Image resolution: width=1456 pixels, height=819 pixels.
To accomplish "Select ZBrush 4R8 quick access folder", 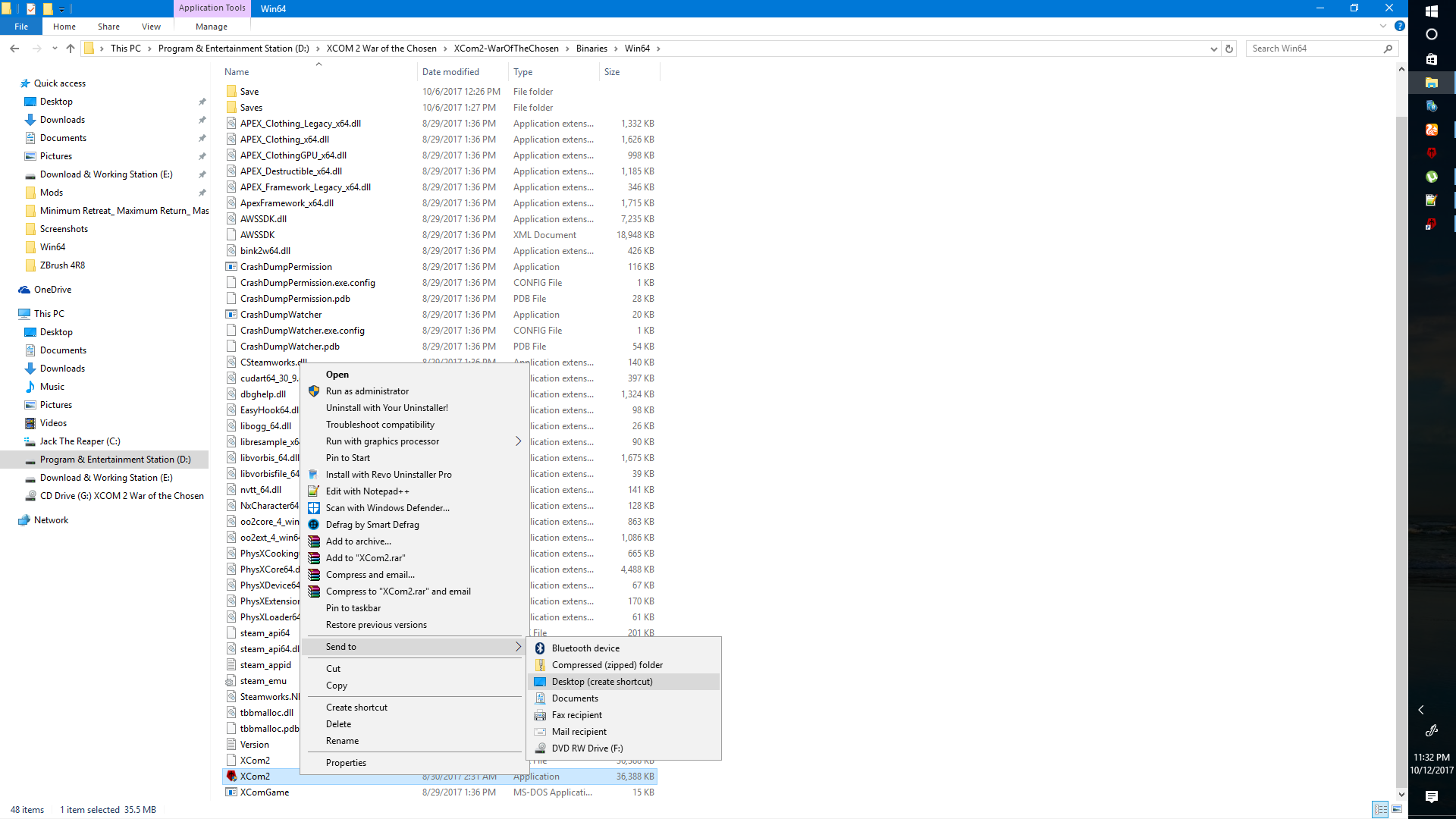I will [62, 265].
